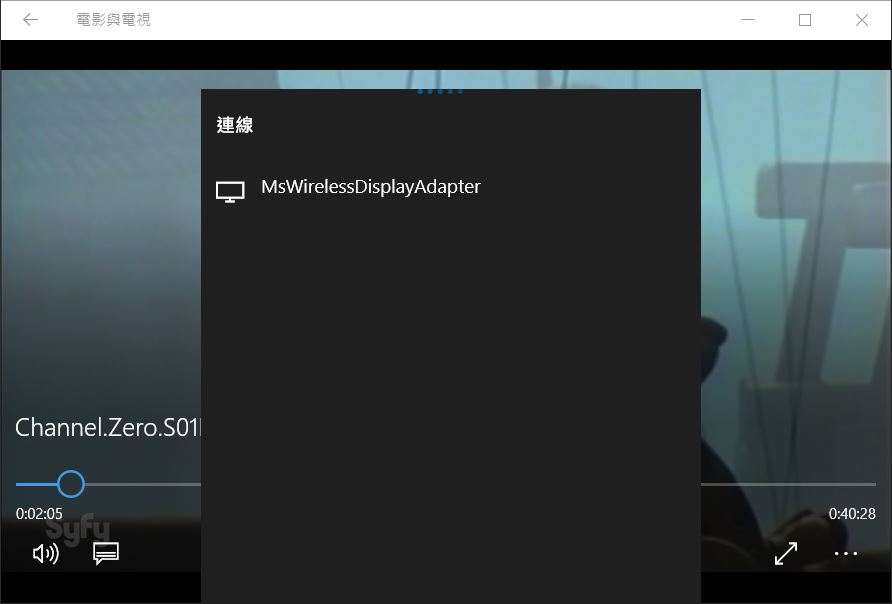
Task: Select MsWirelessDisplayAdapter to cast
Action: [x=451, y=189]
